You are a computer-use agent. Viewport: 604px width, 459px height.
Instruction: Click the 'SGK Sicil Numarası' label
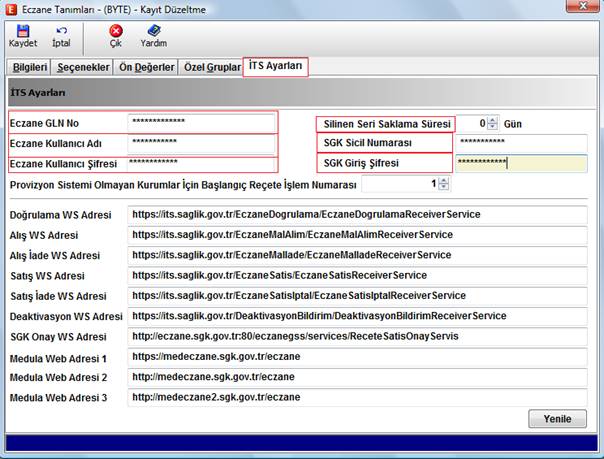click(367, 143)
